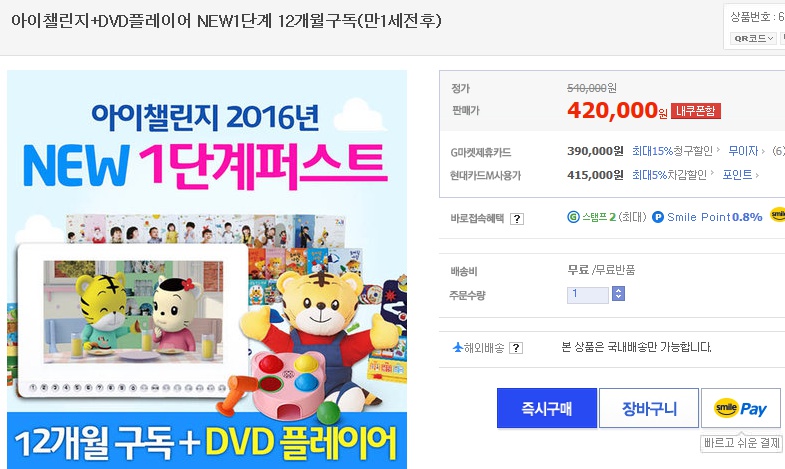Click the yellow smile badge icon
The width and height of the screenshot is (785, 469).
(777, 214)
